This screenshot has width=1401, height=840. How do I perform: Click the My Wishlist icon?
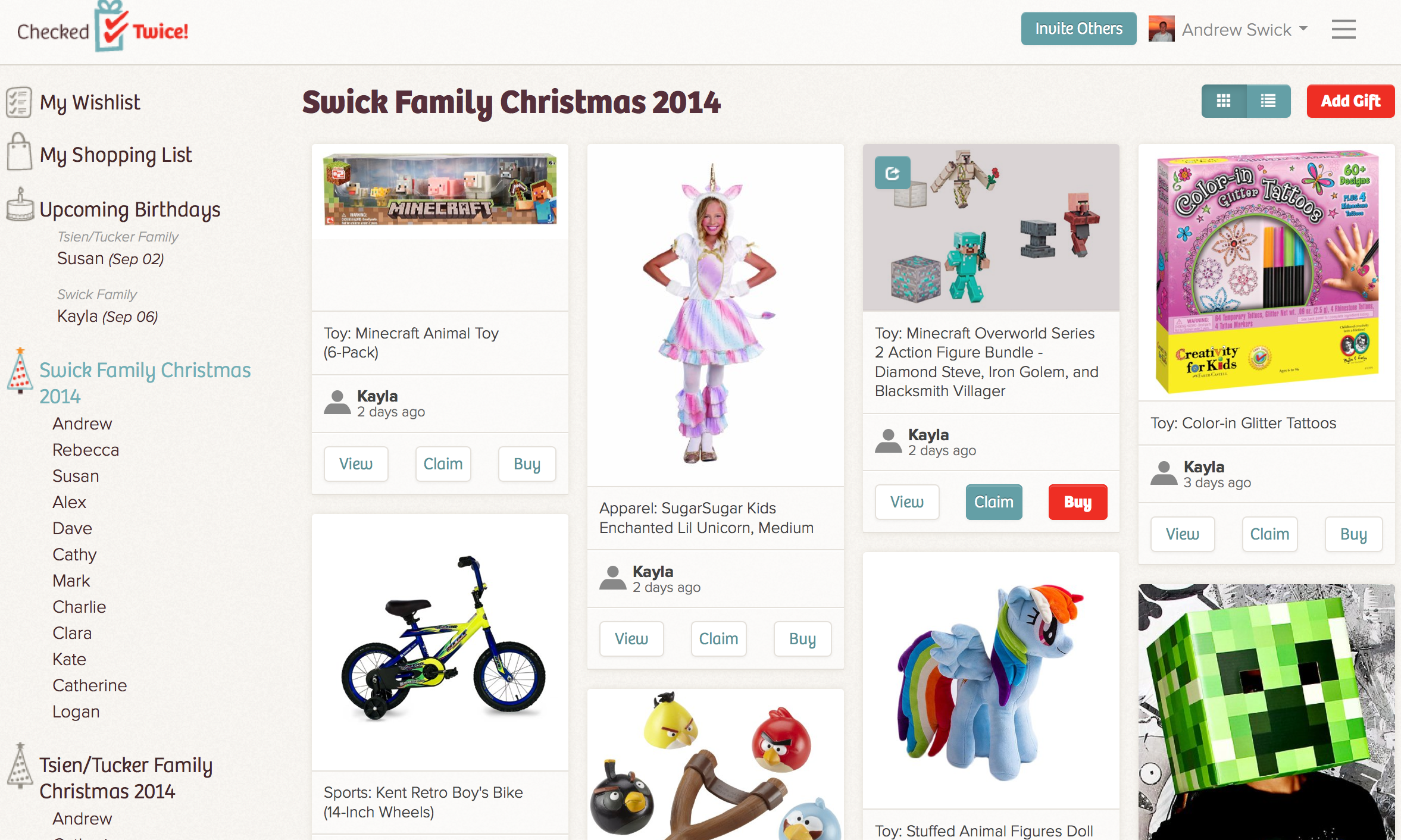coord(17,101)
